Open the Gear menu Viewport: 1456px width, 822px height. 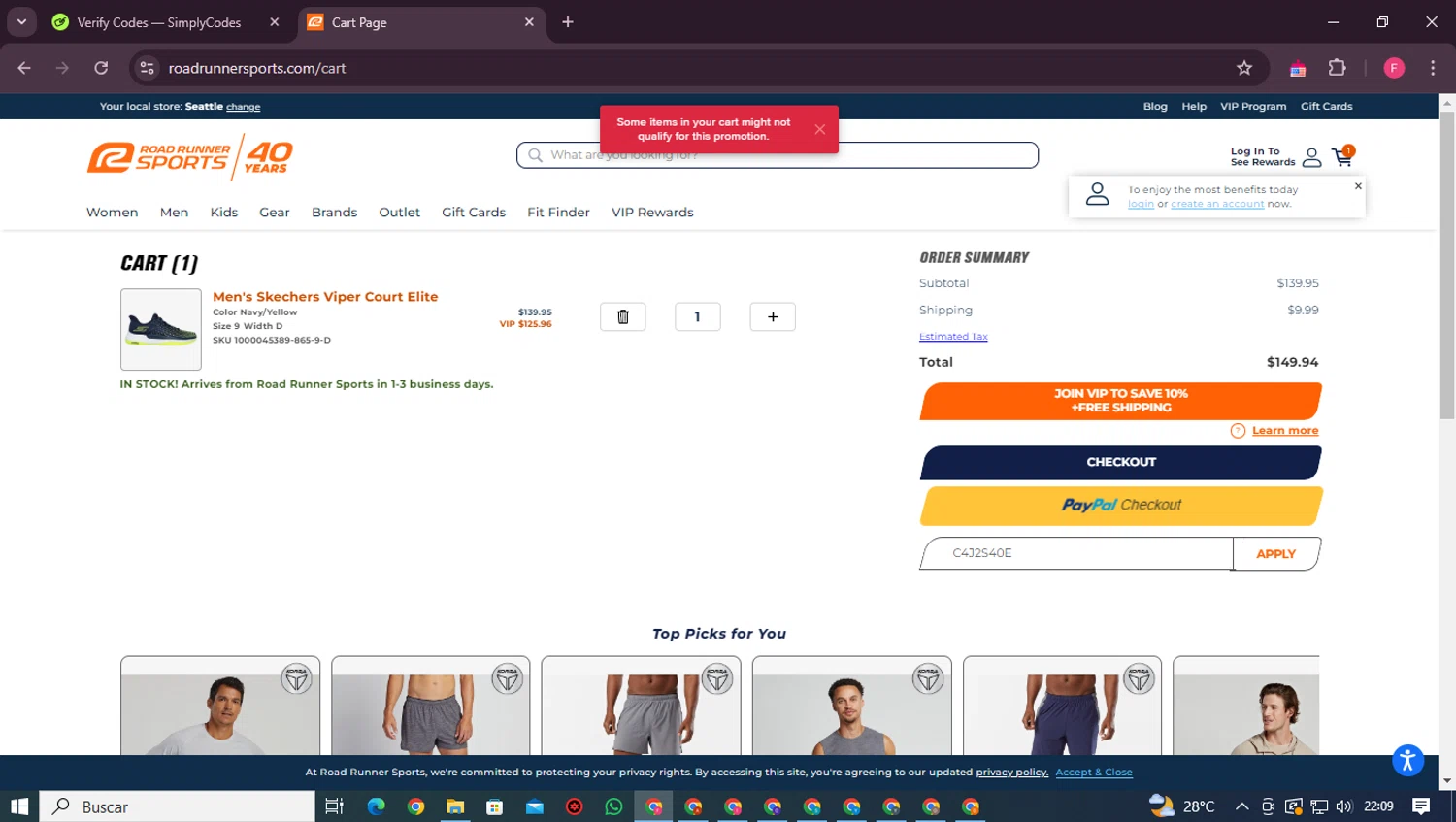pyautogui.click(x=275, y=213)
